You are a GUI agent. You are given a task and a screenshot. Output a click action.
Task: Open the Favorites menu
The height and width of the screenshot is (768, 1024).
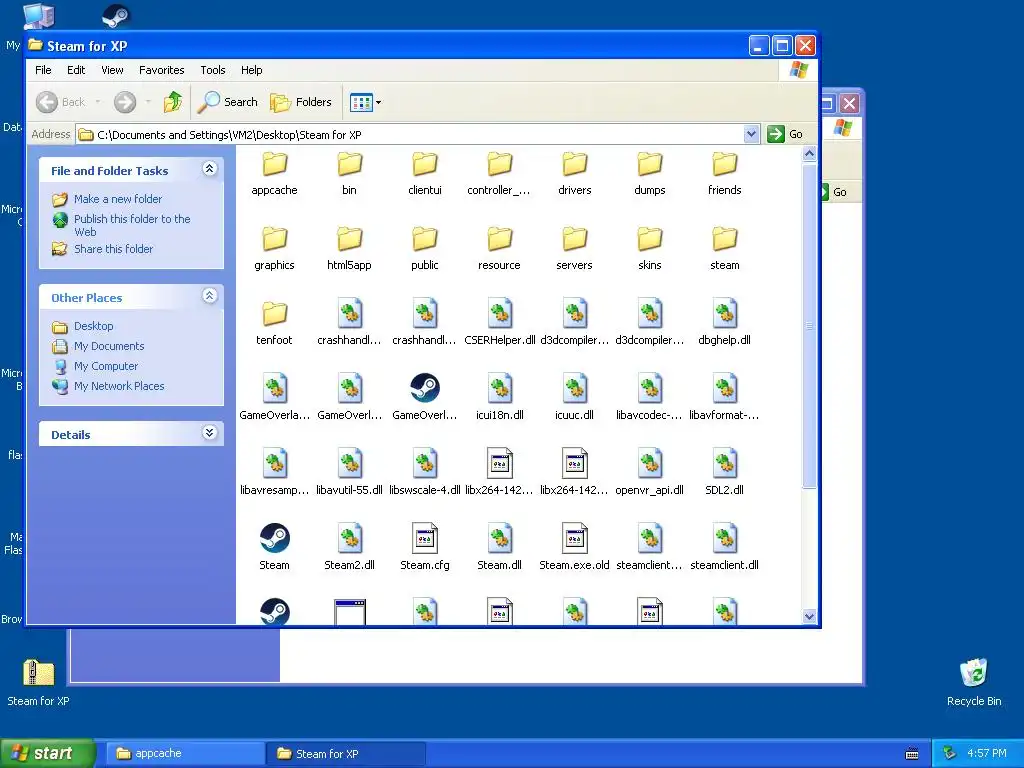[161, 70]
